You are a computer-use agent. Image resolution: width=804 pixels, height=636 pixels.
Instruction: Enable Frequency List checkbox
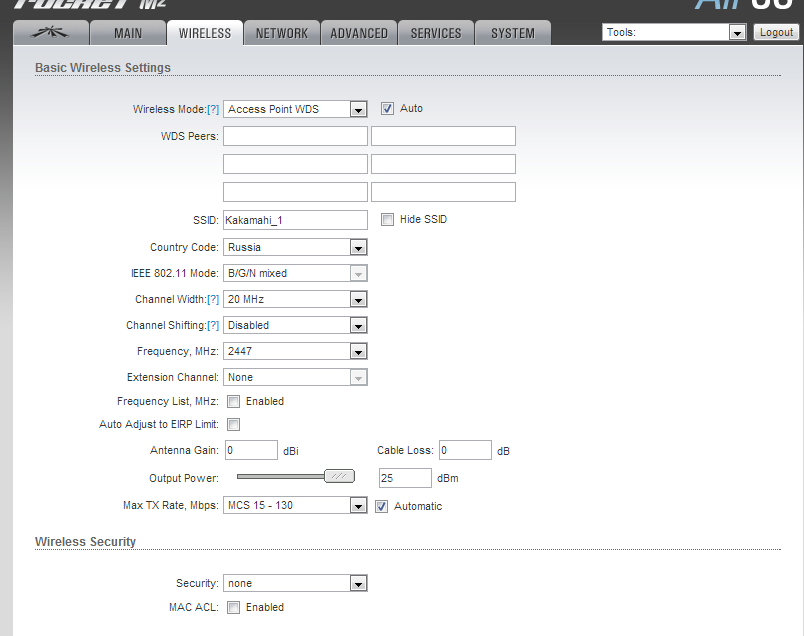point(233,401)
